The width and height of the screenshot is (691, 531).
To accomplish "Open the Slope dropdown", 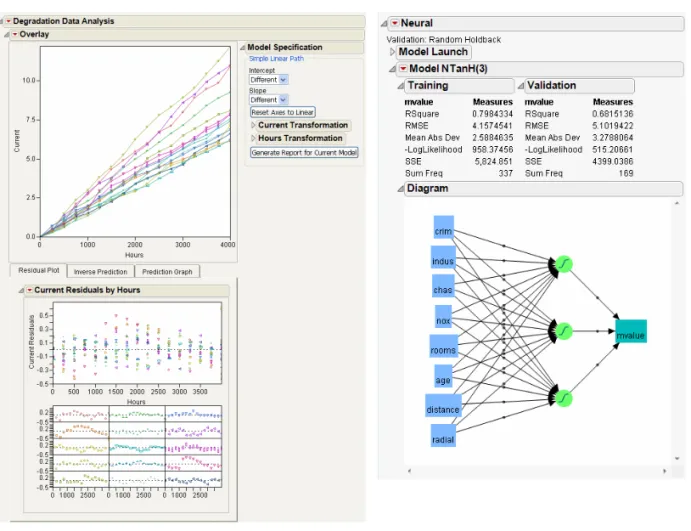I will 268,100.
